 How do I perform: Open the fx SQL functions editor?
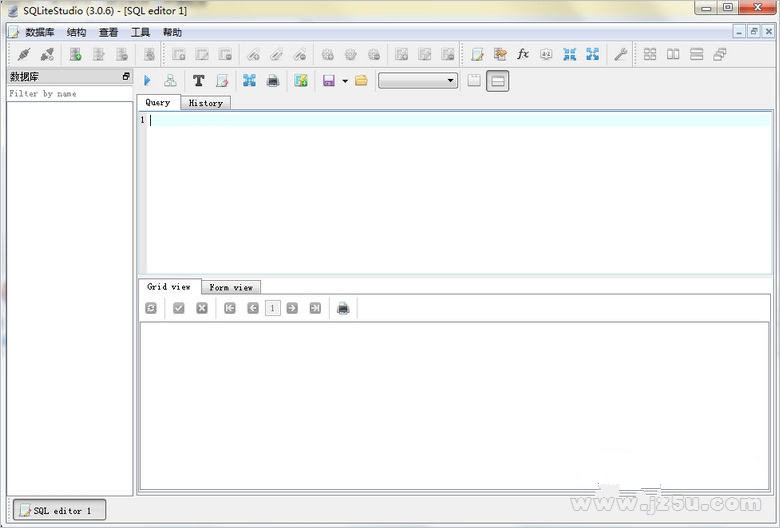tap(523, 54)
